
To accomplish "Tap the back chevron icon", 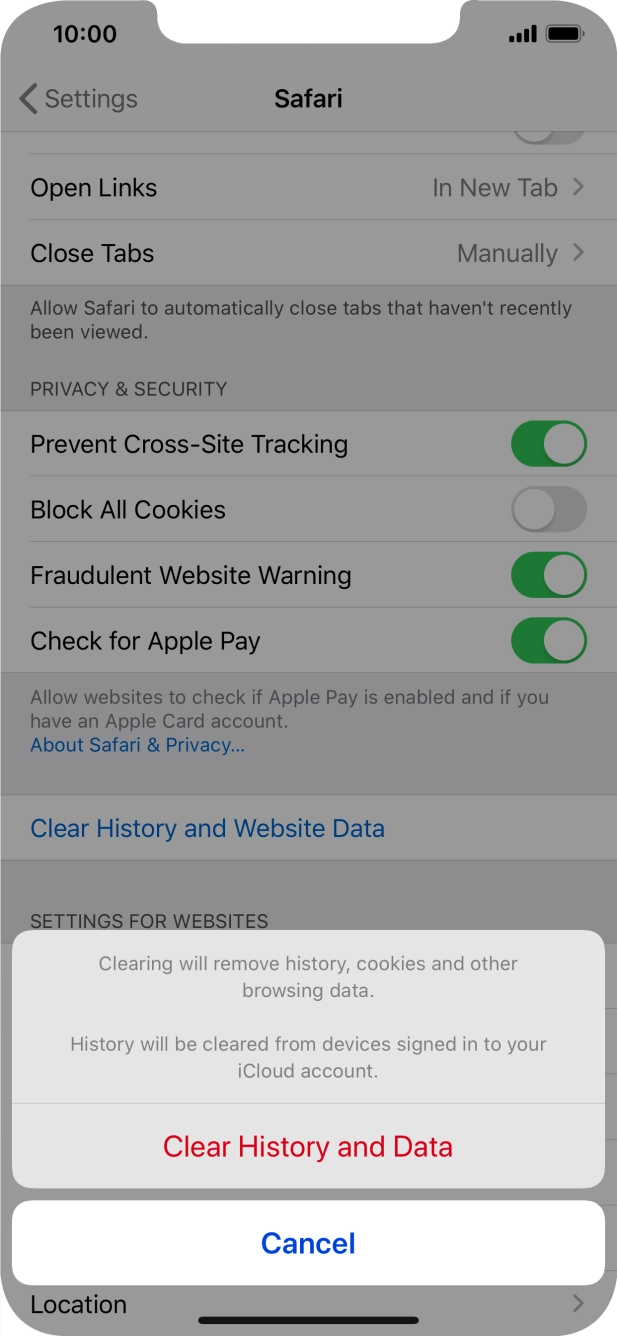I will pos(26,99).
